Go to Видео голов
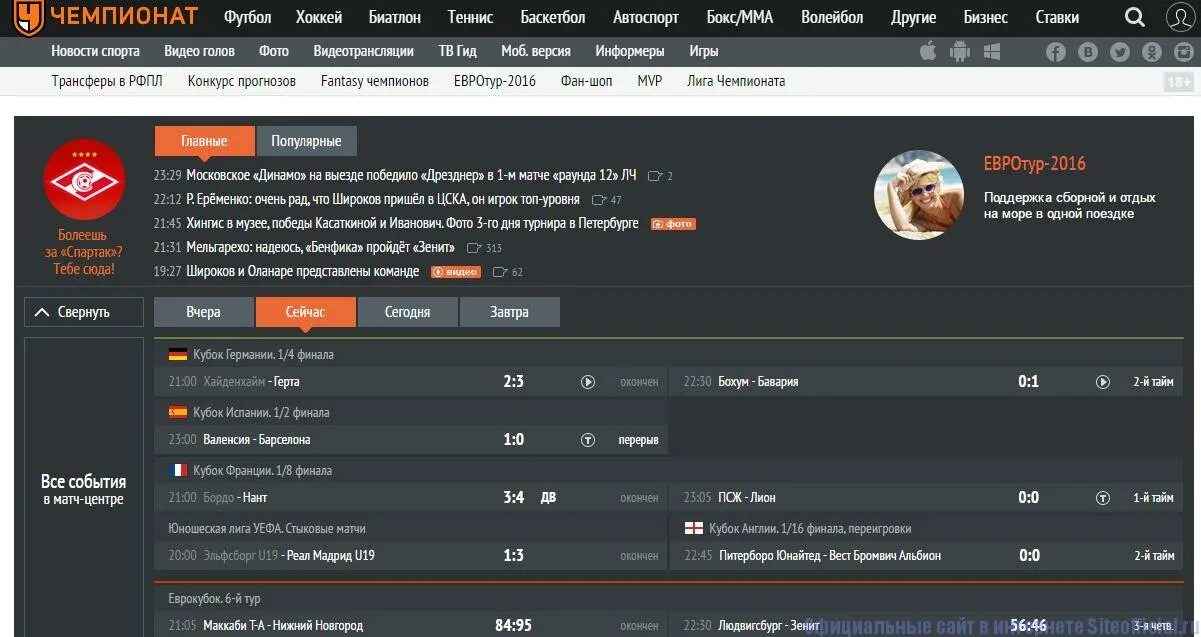1201x637 pixels. (x=200, y=51)
